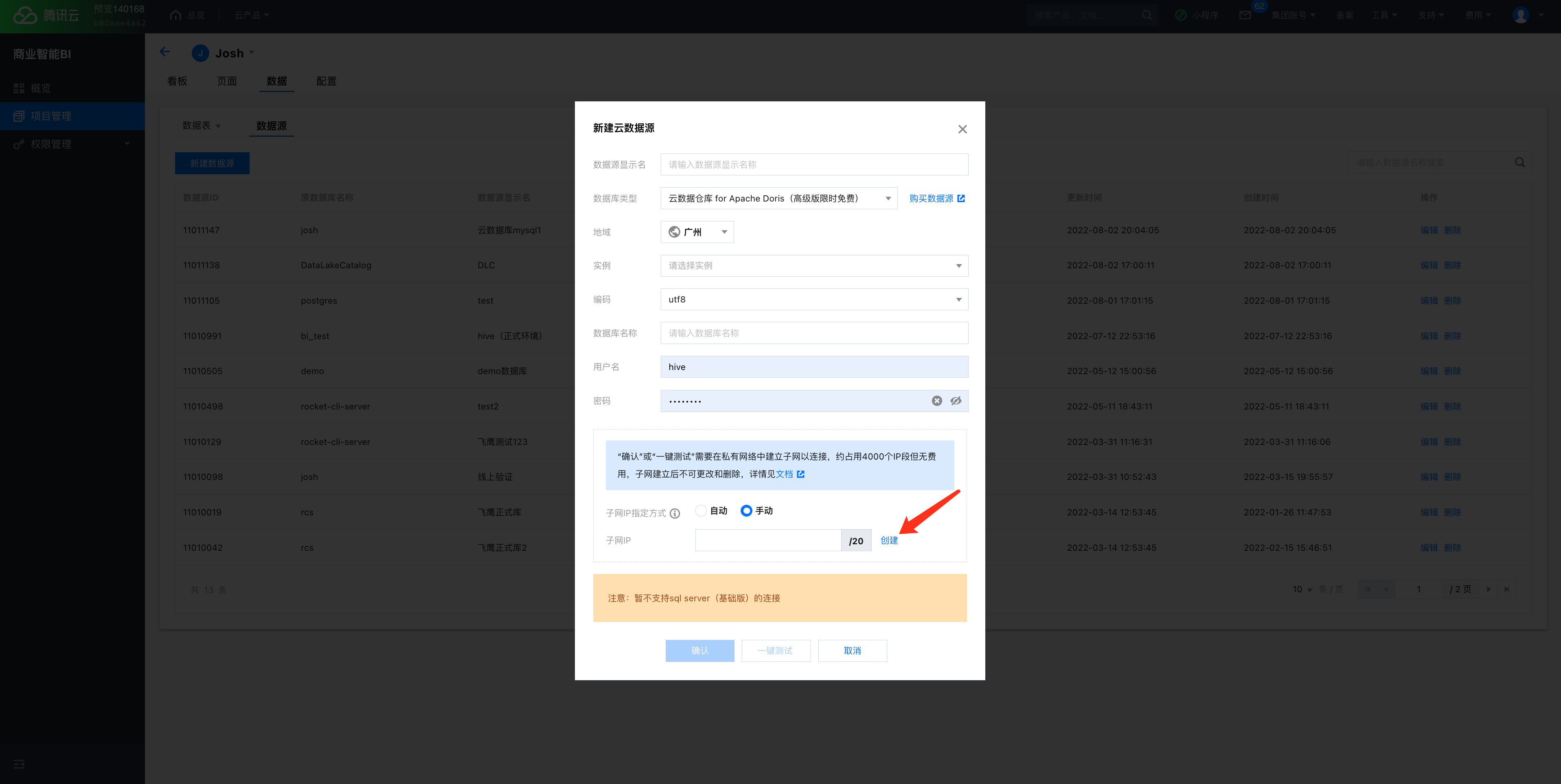This screenshot has width=1561, height=784.
Task: Expand the 广州 region dropdown
Action: (x=697, y=232)
